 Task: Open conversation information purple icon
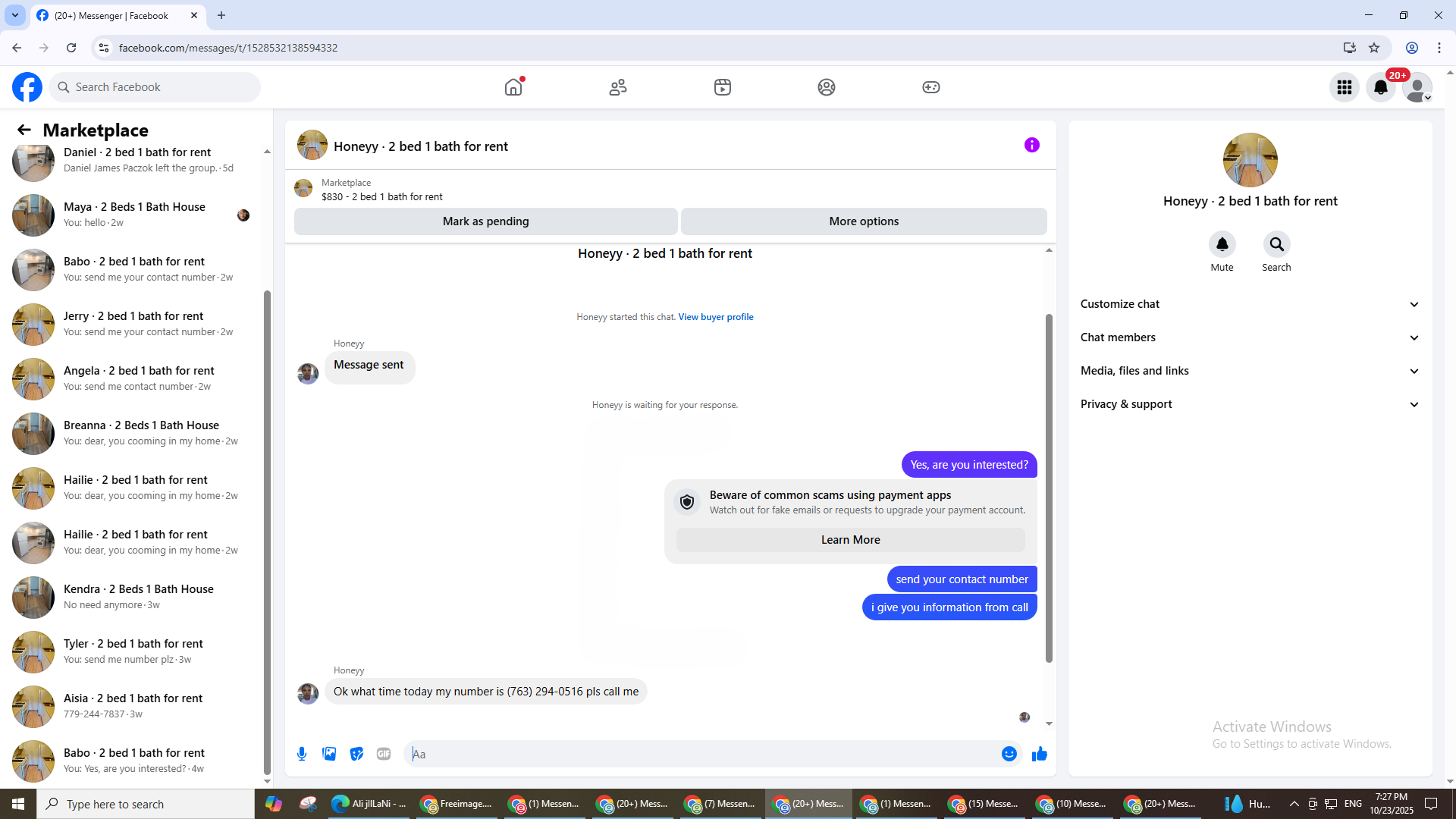click(1031, 145)
